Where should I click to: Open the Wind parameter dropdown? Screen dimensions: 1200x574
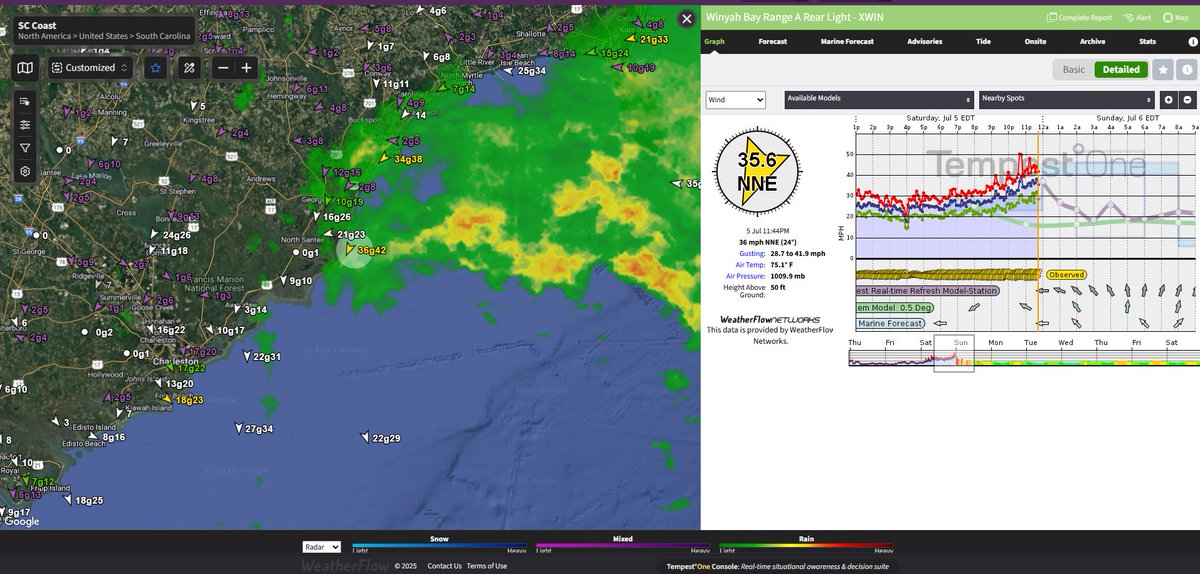[x=735, y=100]
